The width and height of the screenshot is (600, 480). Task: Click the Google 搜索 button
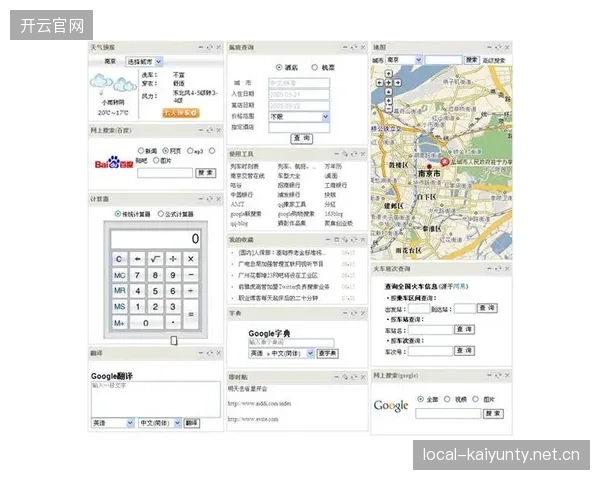(493, 413)
